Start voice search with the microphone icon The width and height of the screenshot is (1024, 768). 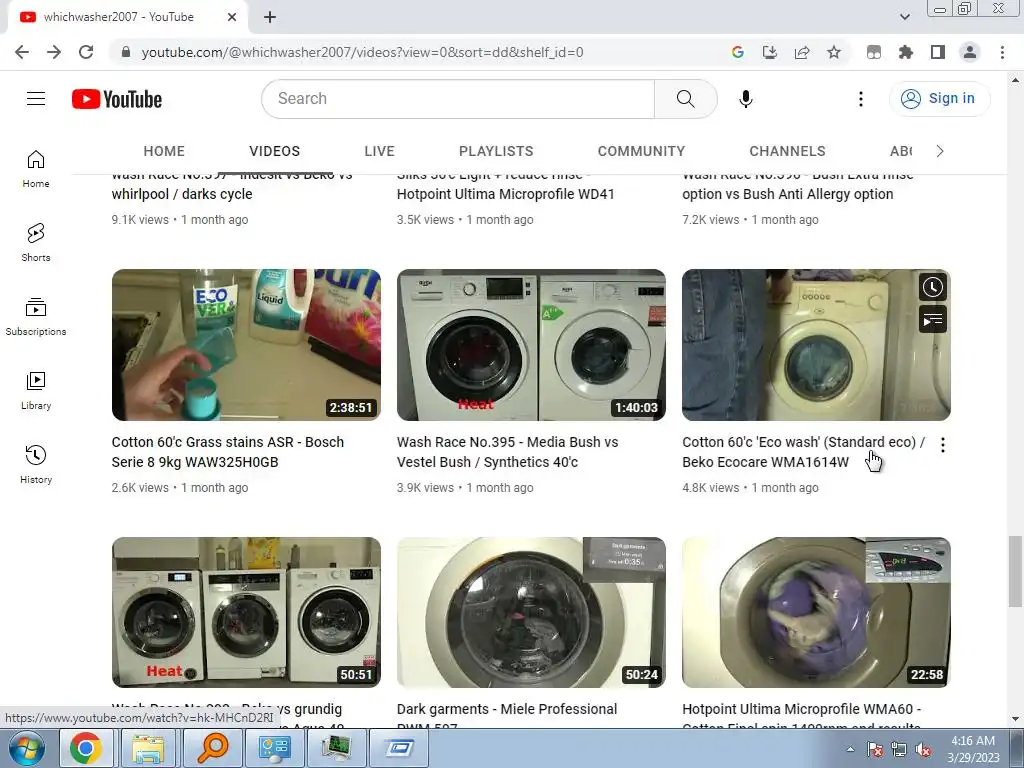click(x=745, y=99)
